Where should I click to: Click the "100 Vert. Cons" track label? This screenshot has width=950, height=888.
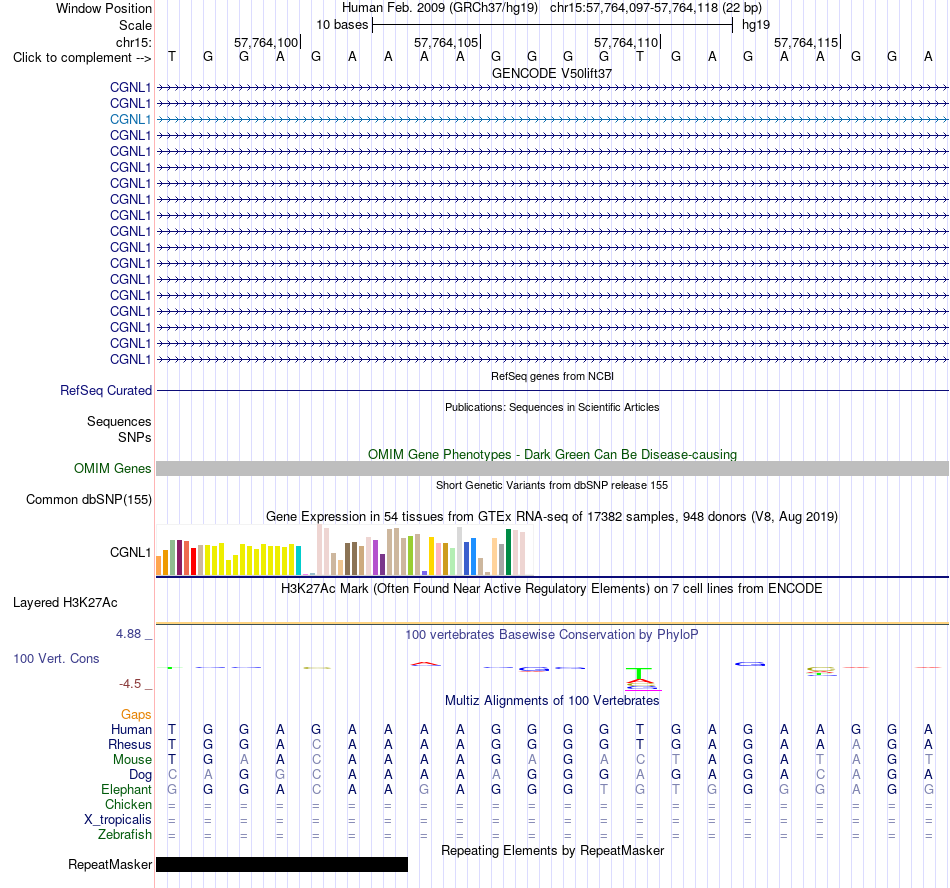pyautogui.click(x=56, y=658)
